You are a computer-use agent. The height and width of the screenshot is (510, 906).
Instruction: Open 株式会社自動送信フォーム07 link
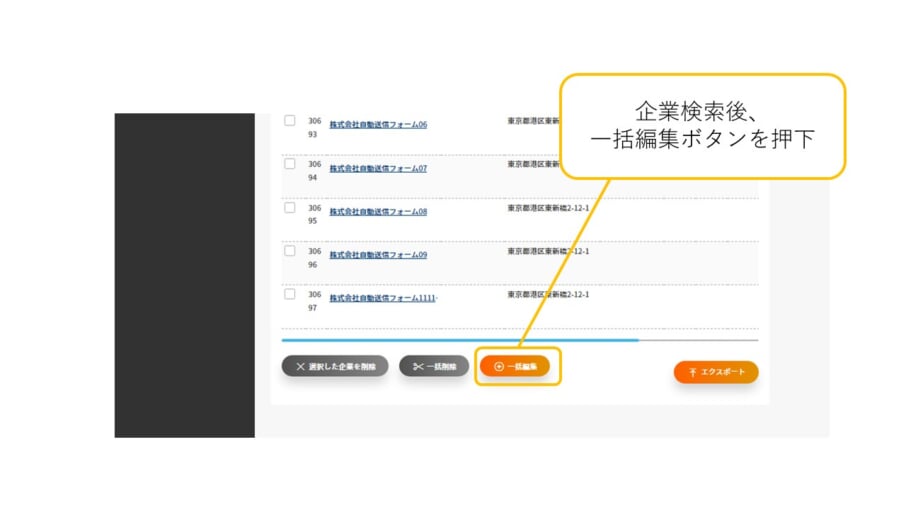pyautogui.click(x=378, y=168)
